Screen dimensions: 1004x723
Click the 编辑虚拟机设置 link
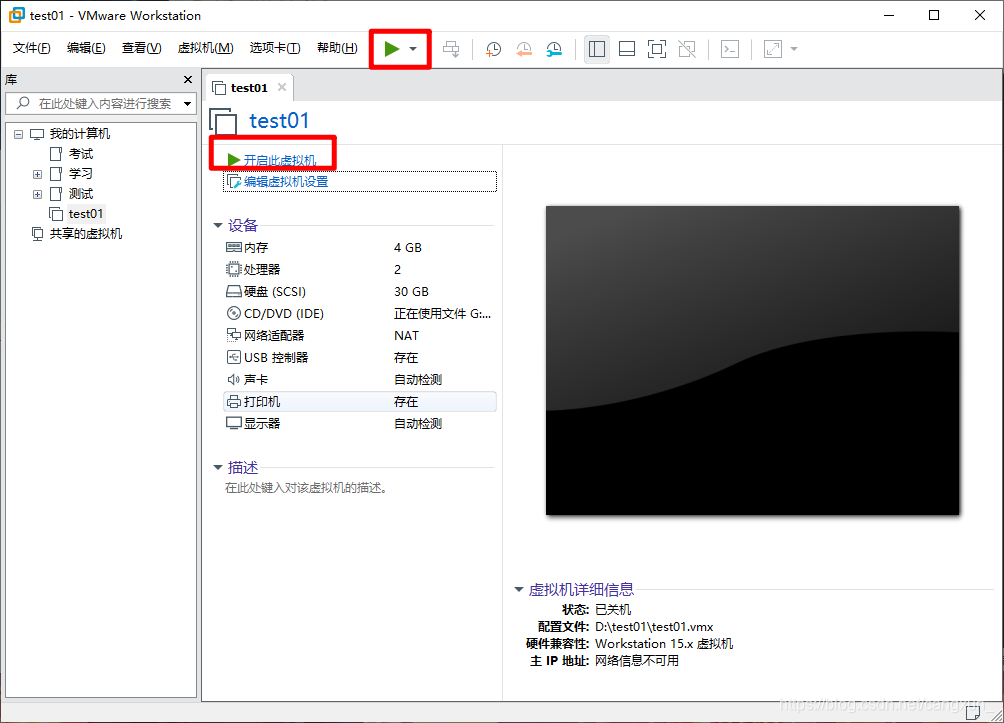286,182
